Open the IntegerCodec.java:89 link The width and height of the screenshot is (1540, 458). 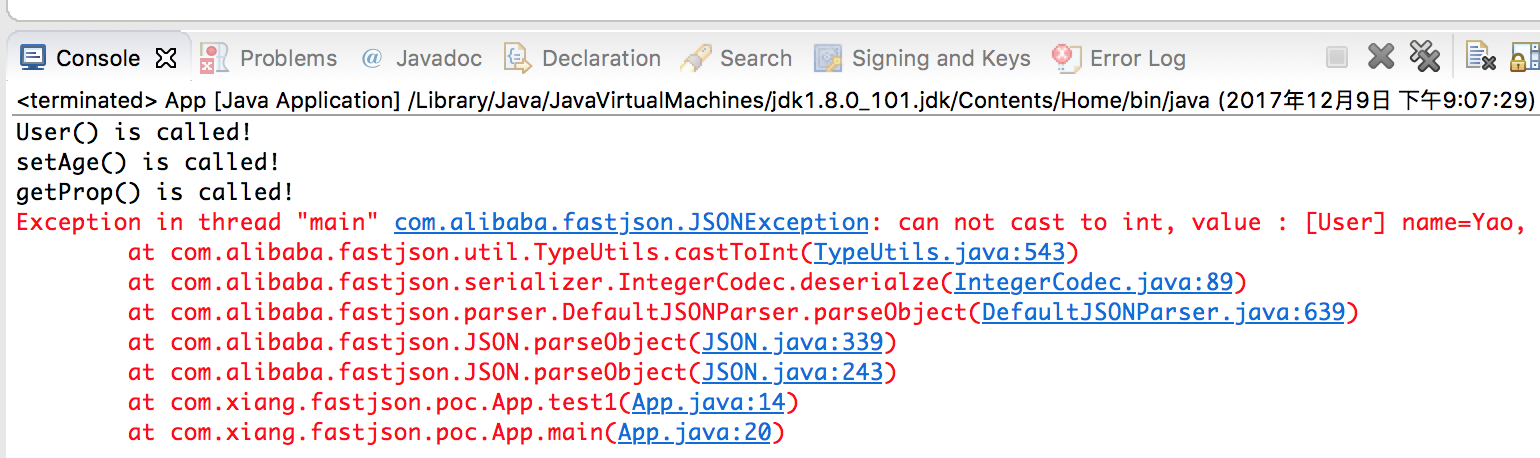pos(1094,282)
